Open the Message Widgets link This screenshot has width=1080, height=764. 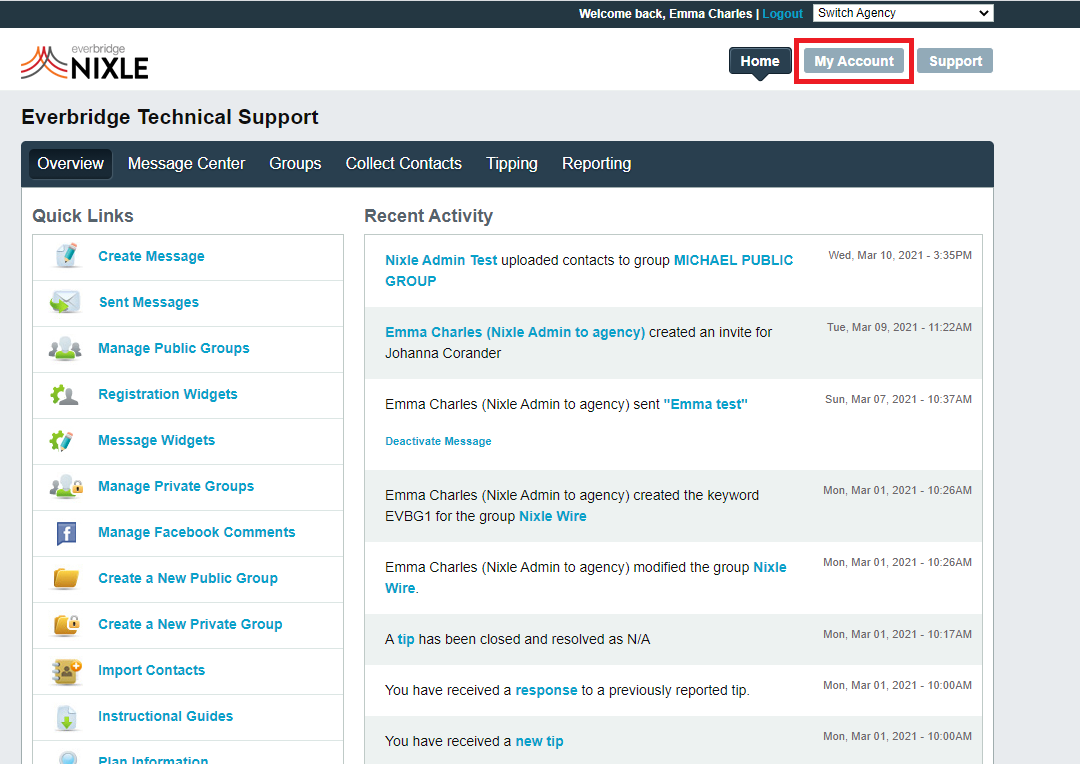click(156, 440)
